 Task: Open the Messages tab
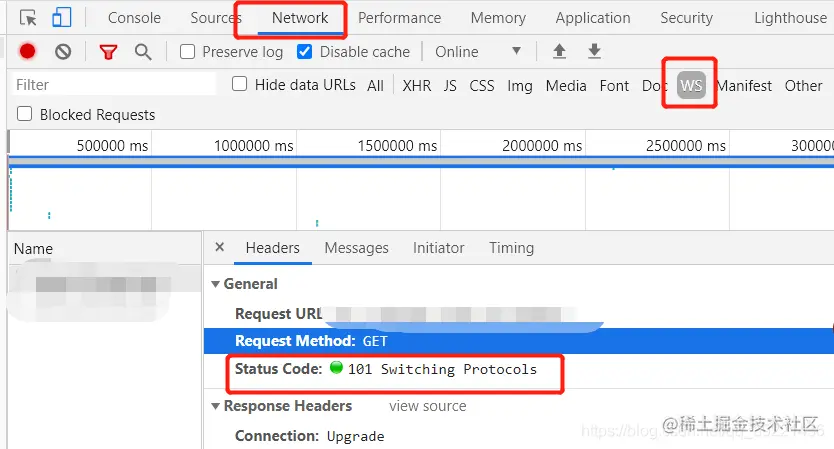point(356,248)
